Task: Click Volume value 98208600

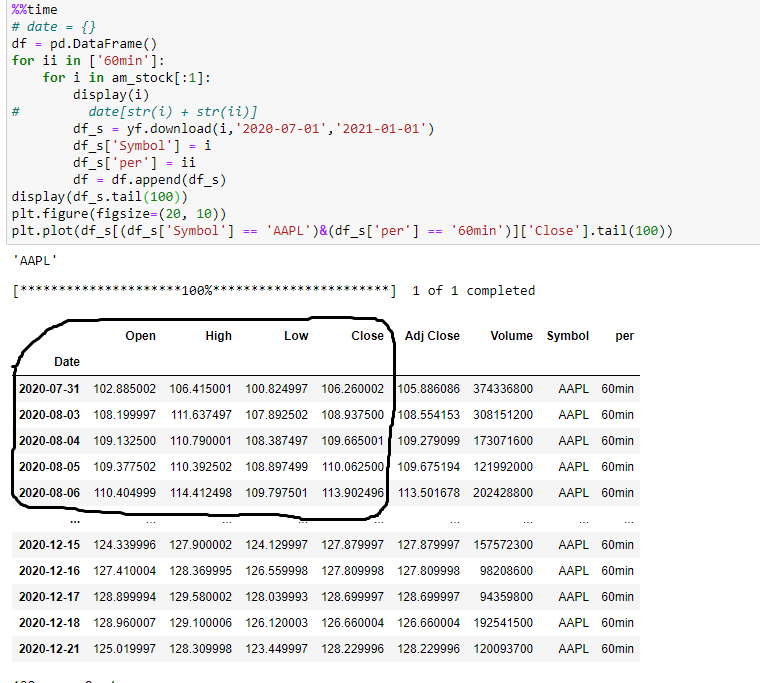Action: (x=506, y=571)
